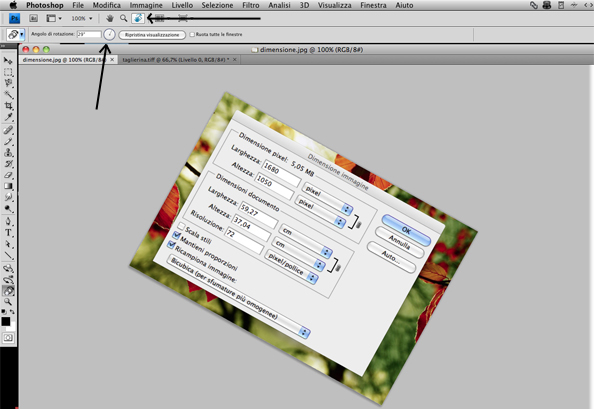This screenshot has height=409, width=594.
Task: Select the Dodge tool
Action: click(8, 209)
